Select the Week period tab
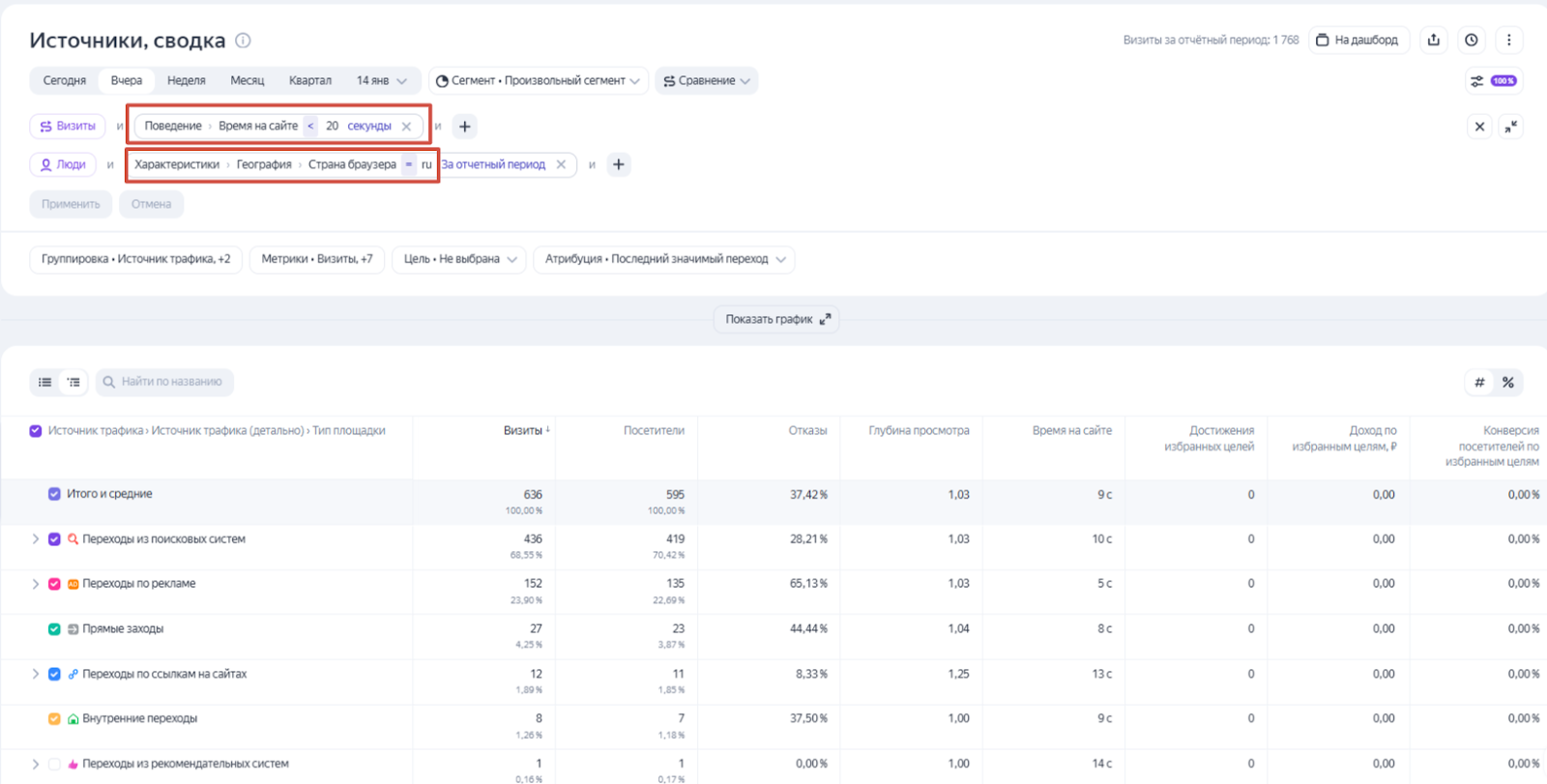This screenshot has height=784, width=1547. (186, 81)
